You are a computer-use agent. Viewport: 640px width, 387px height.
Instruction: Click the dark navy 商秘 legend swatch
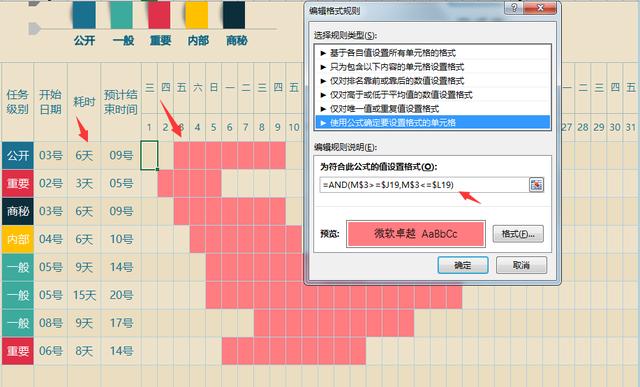234,15
